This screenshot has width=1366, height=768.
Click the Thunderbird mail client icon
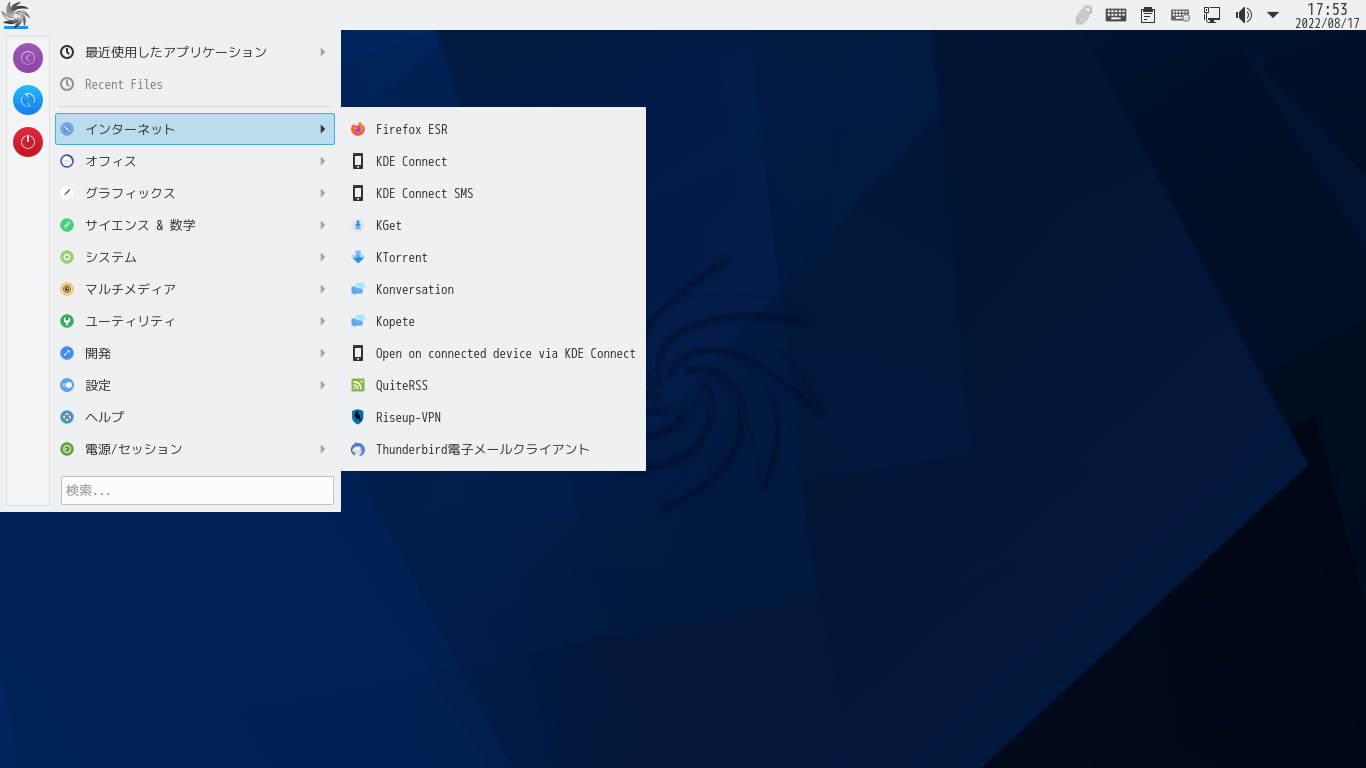point(358,449)
